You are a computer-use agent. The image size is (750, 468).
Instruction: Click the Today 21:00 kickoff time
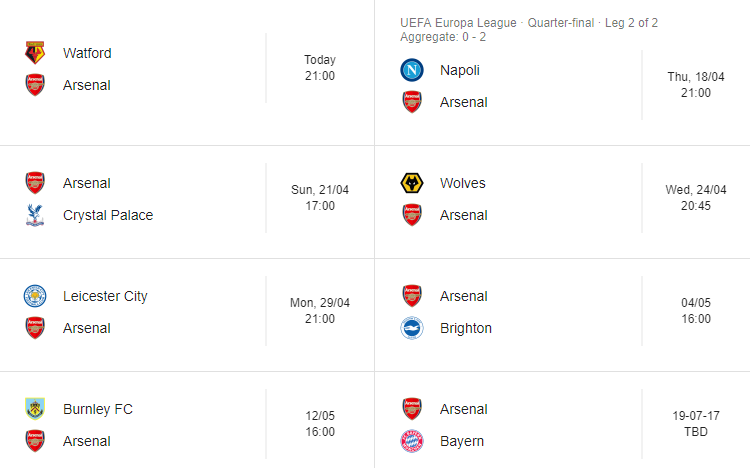pos(320,68)
